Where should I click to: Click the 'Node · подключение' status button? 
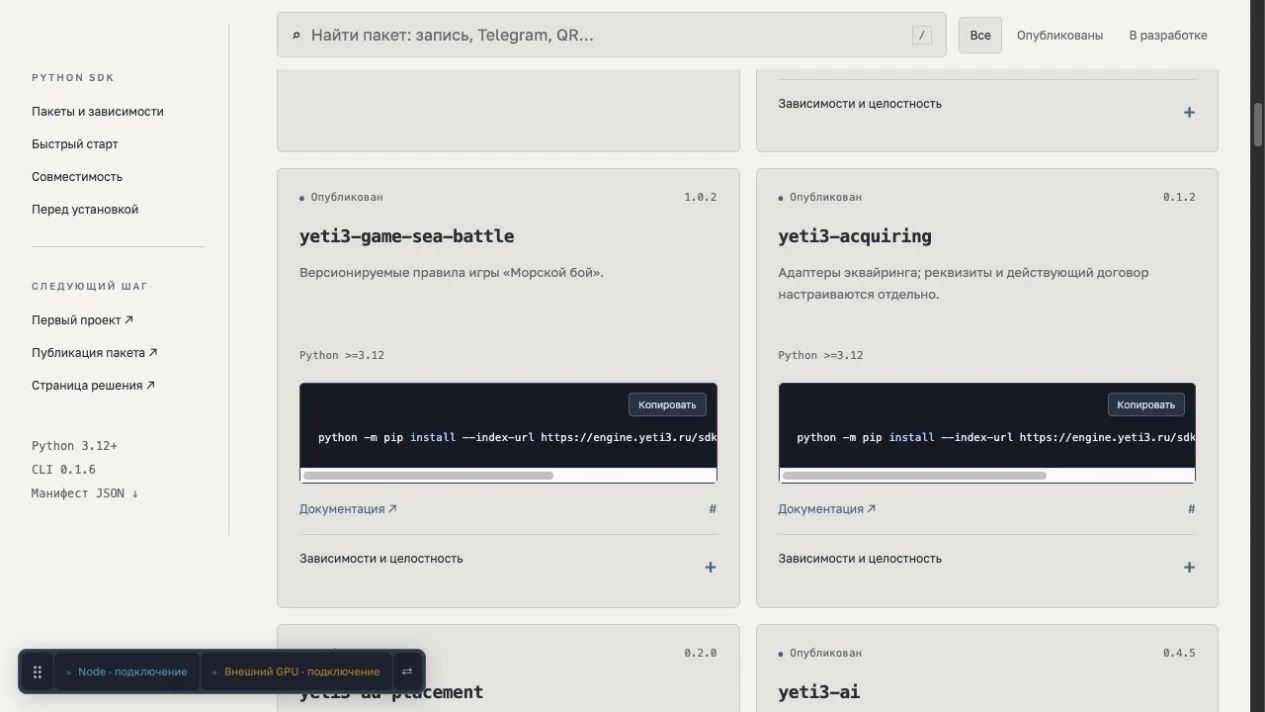tap(127, 672)
